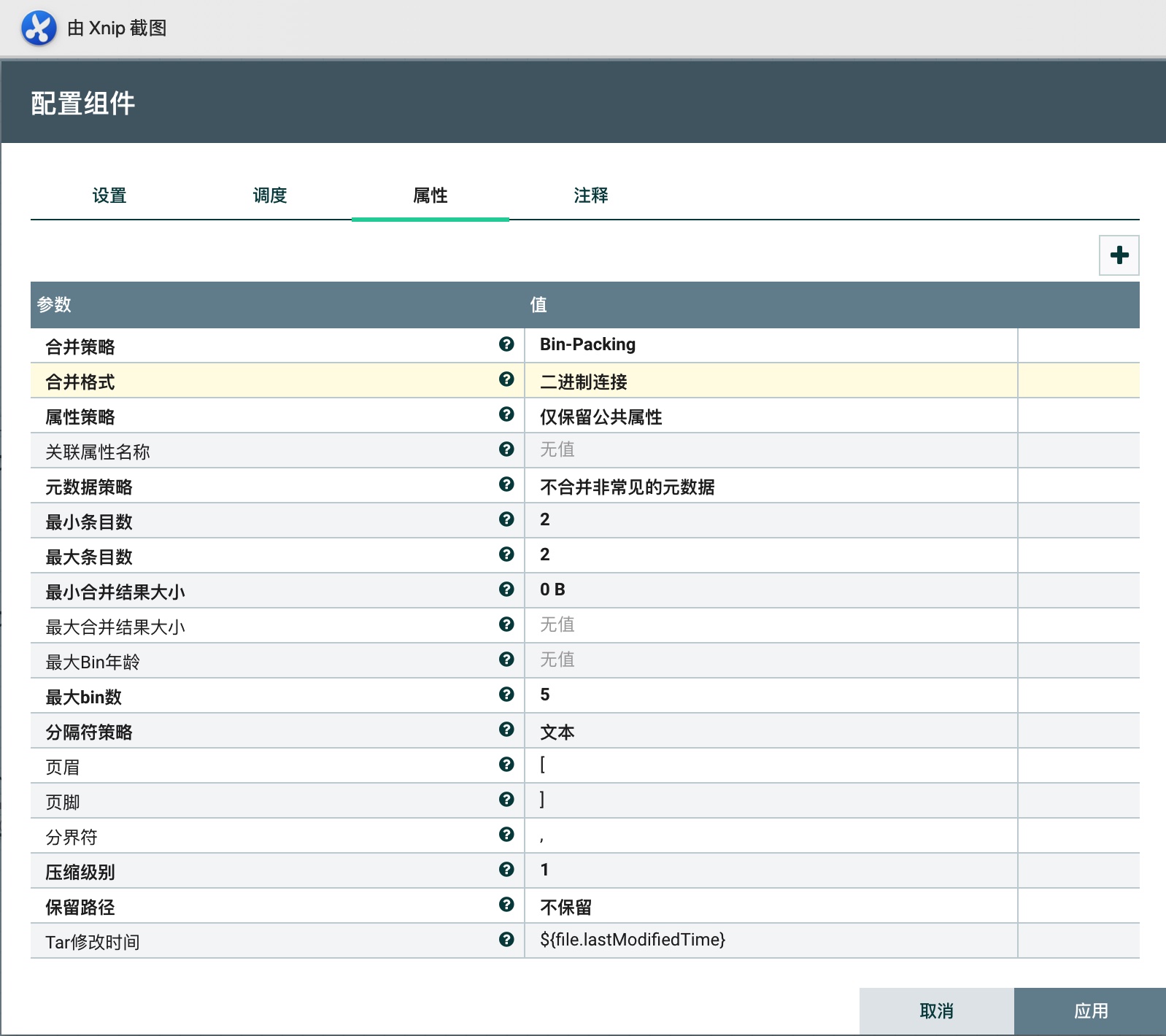The width and height of the screenshot is (1166, 1036).
Task: Click the plus icon to add property
Action: tap(1119, 255)
